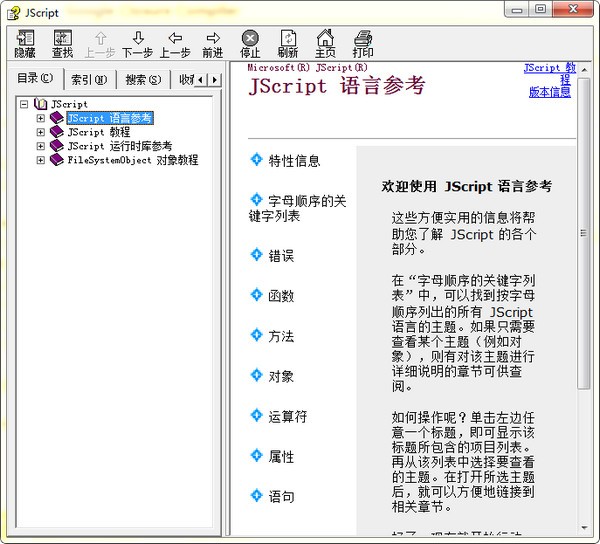
Task: Open the 语句 topic link
Action: click(x=281, y=497)
